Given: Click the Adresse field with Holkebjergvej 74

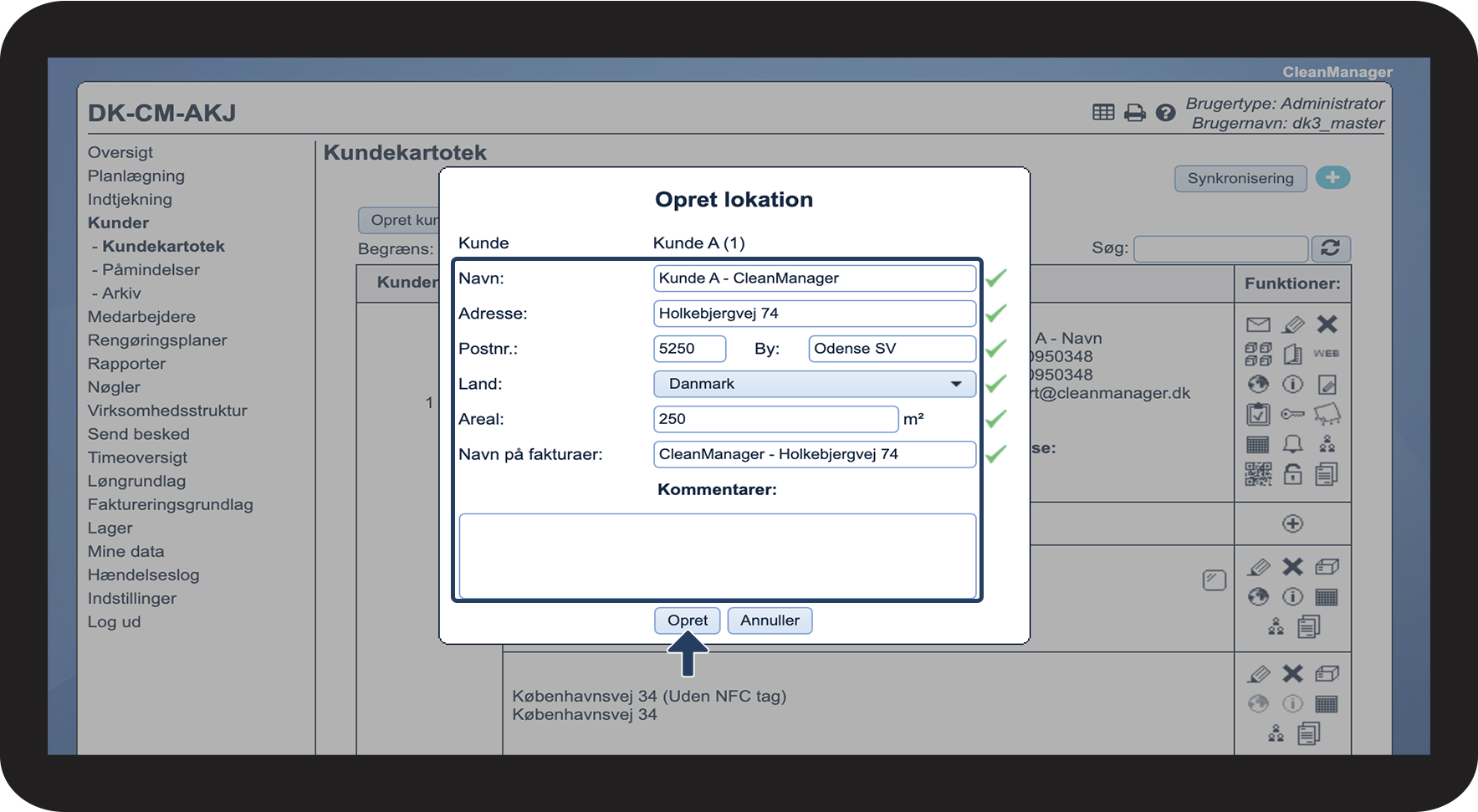Looking at the screenshot, I should pos(814,314).
